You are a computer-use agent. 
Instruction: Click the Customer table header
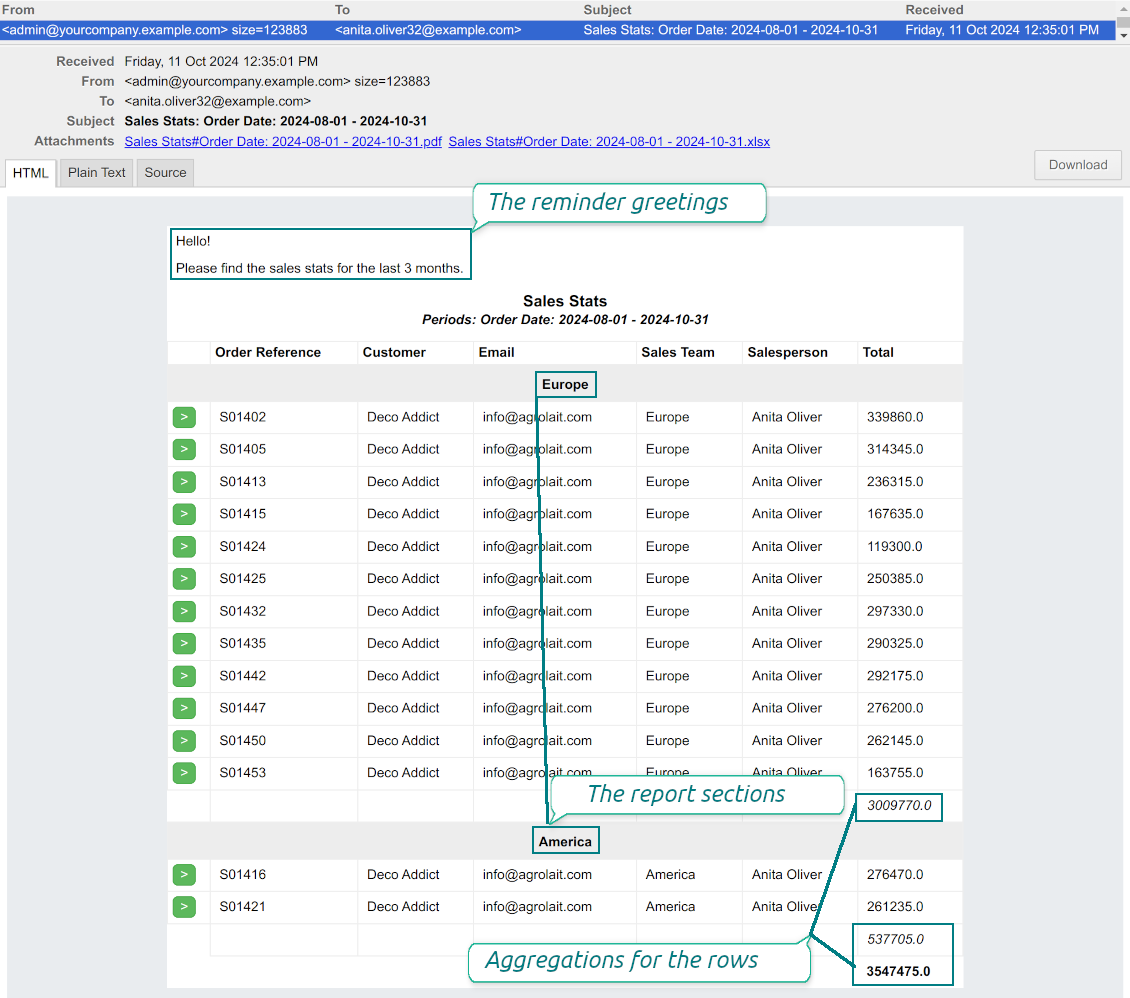click(394, 352)
